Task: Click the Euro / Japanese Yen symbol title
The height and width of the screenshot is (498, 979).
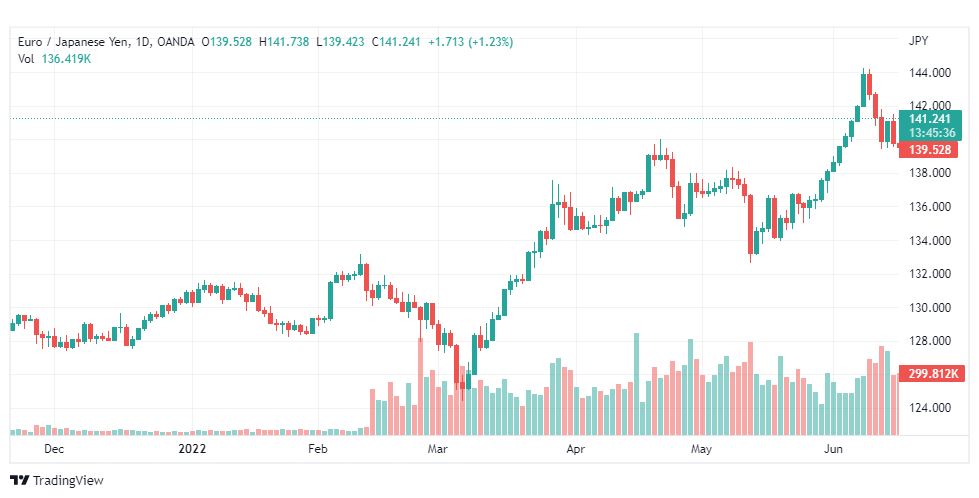Action: click(x=73, y=42)
